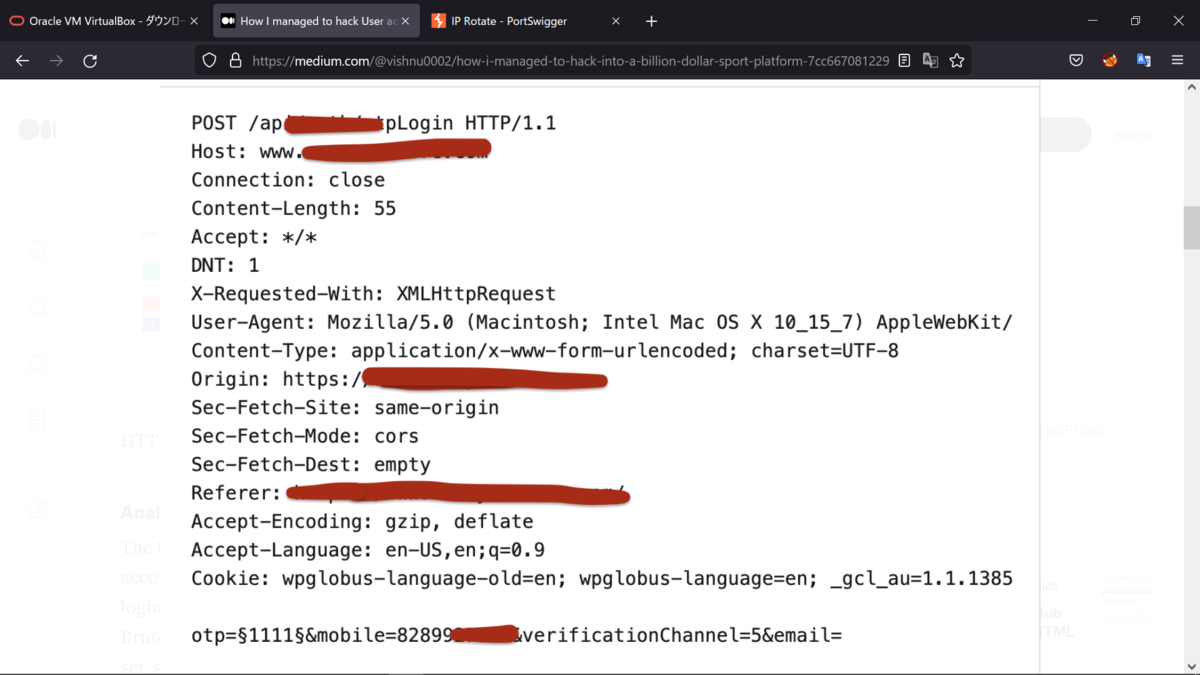Click the dimmed notifications bell sidebar icon
This screenshot has width=1200, height=675.
[38, 306]
